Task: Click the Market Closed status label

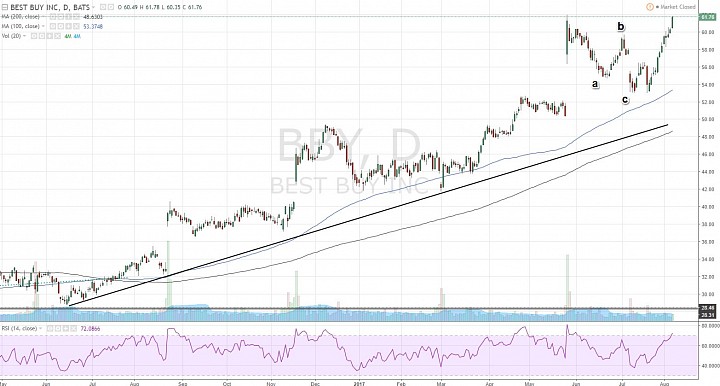Action: point(678,7)
